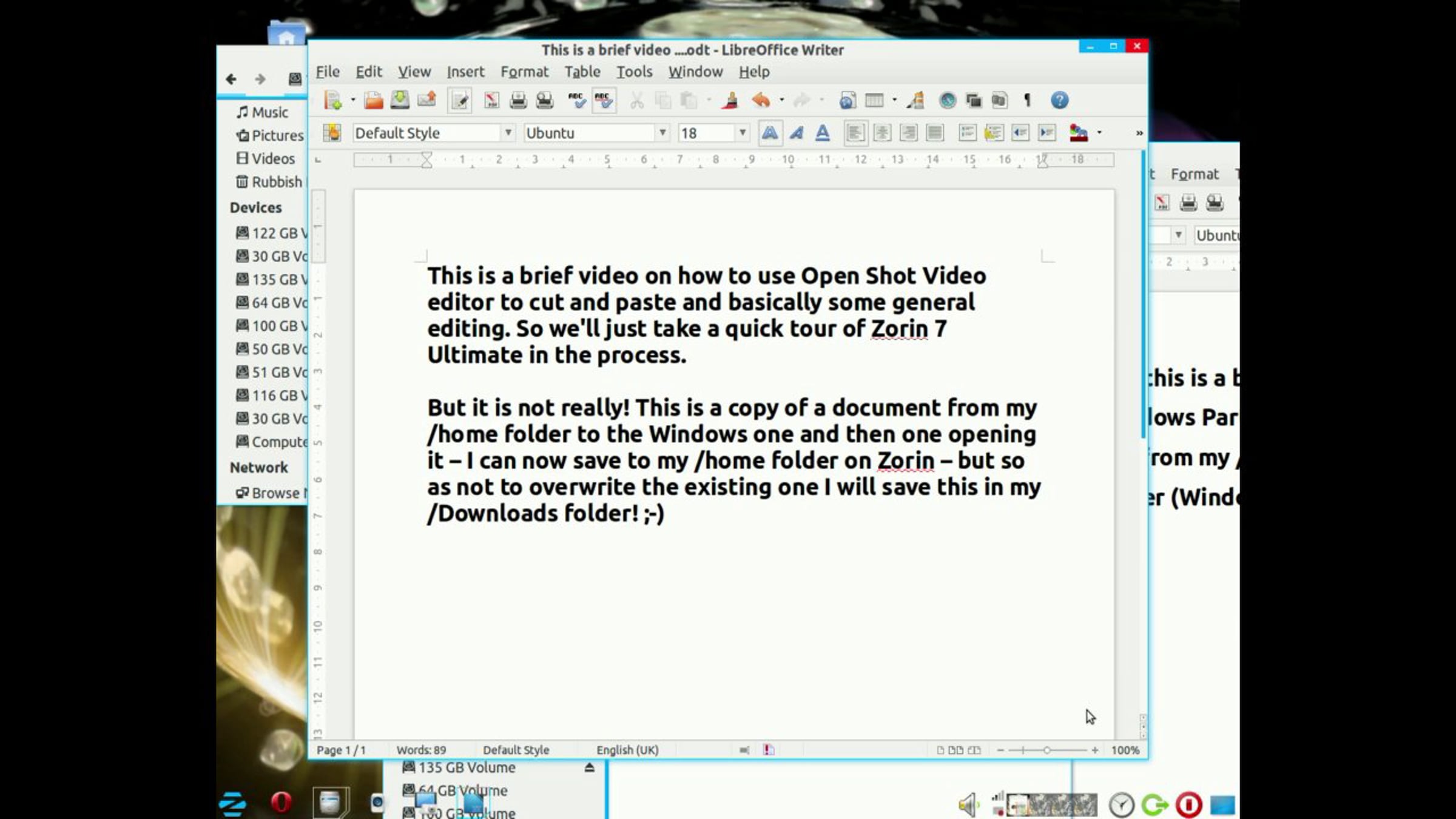Show Draw Functions toolbar
The width and height of the screenshot is (1456, 819).
[x=915, y=101]
